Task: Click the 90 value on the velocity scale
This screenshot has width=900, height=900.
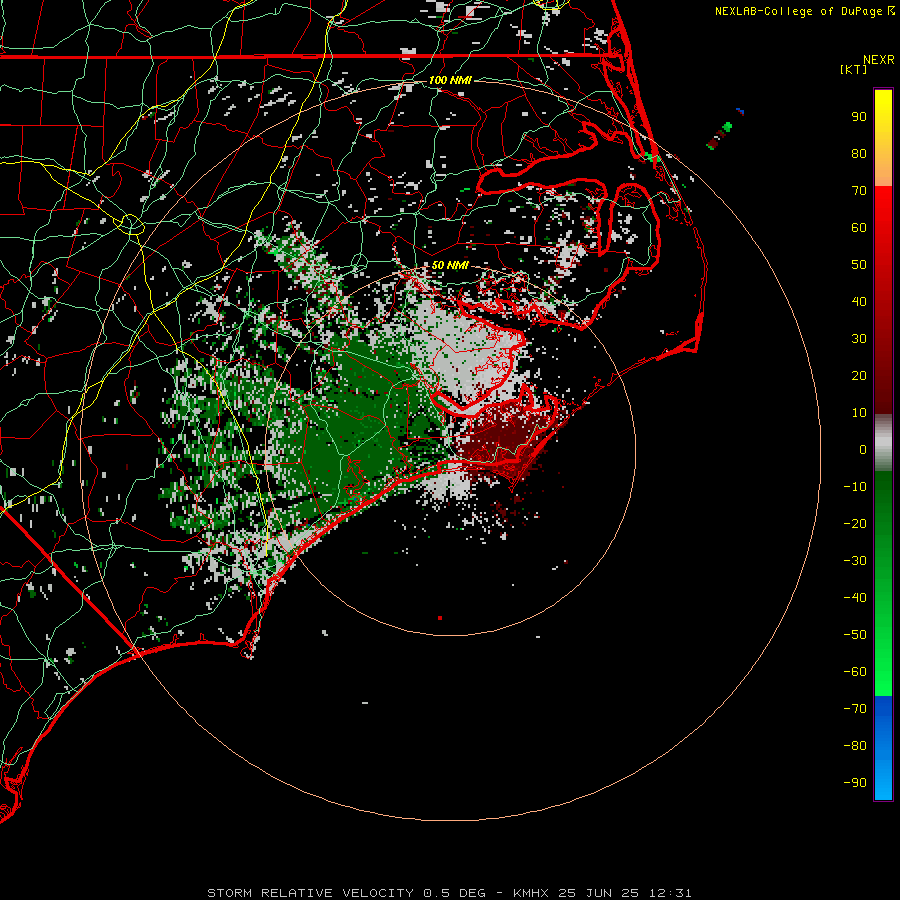Action: [x=859, y=117]
